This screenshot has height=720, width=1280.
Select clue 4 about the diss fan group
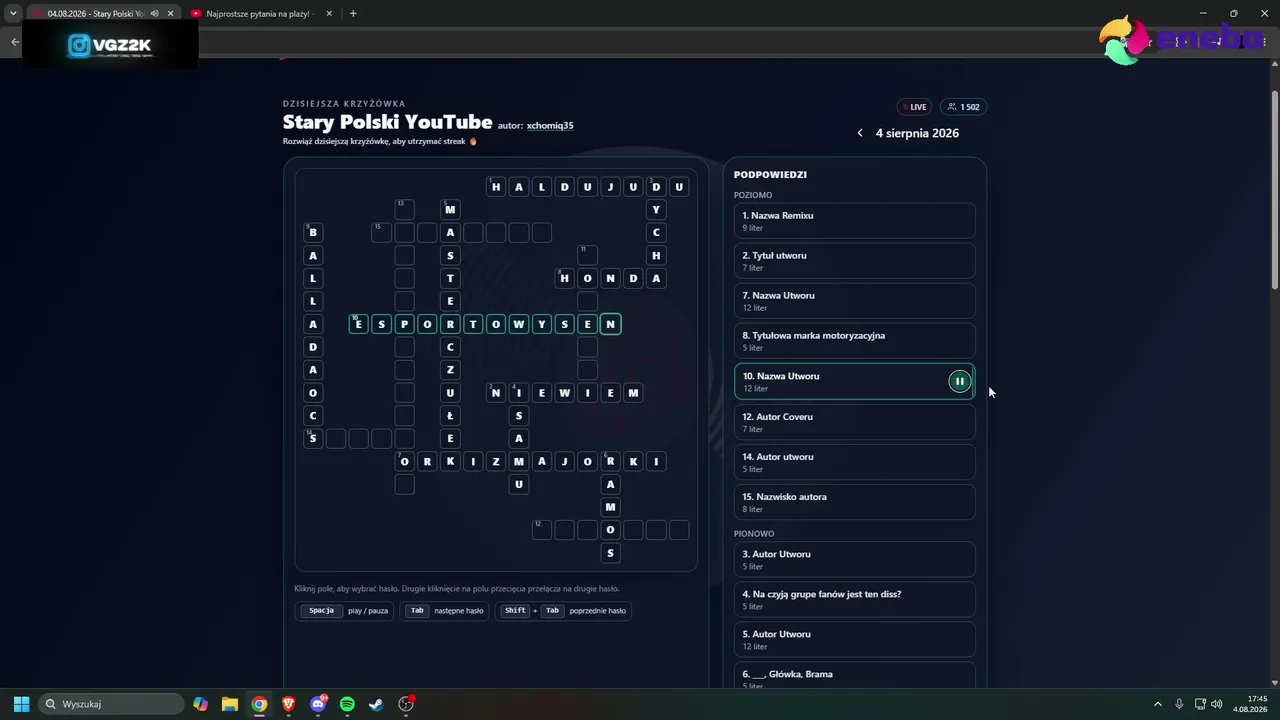tap(854, 599)
